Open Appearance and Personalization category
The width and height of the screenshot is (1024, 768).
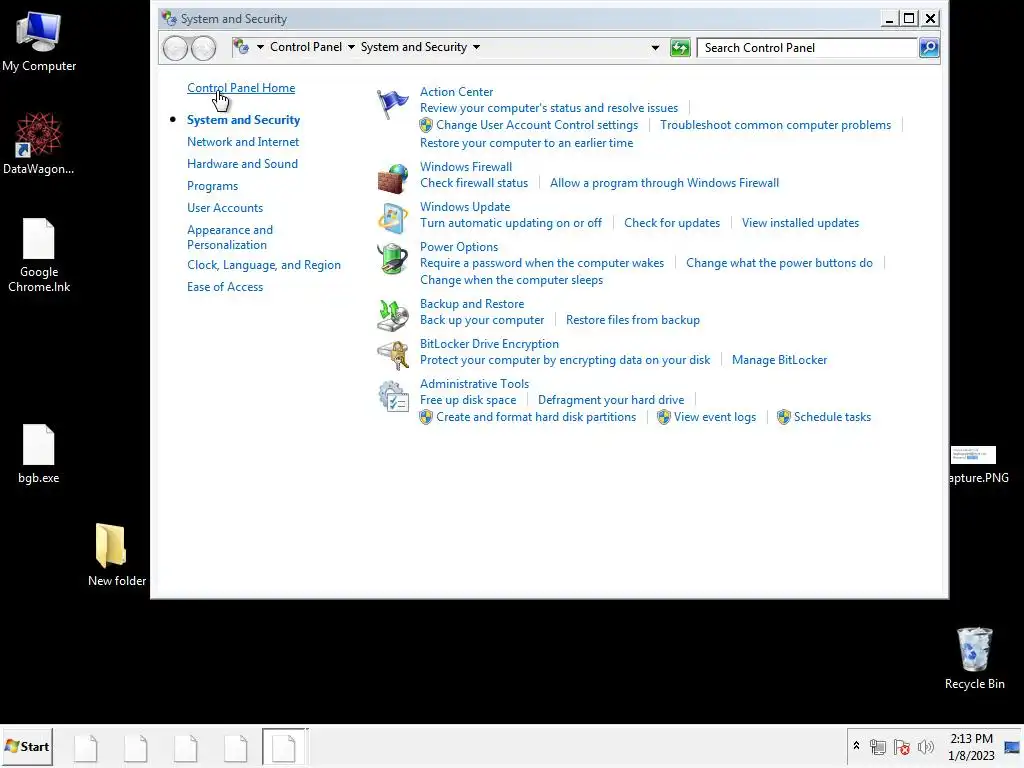click(230, 237)
